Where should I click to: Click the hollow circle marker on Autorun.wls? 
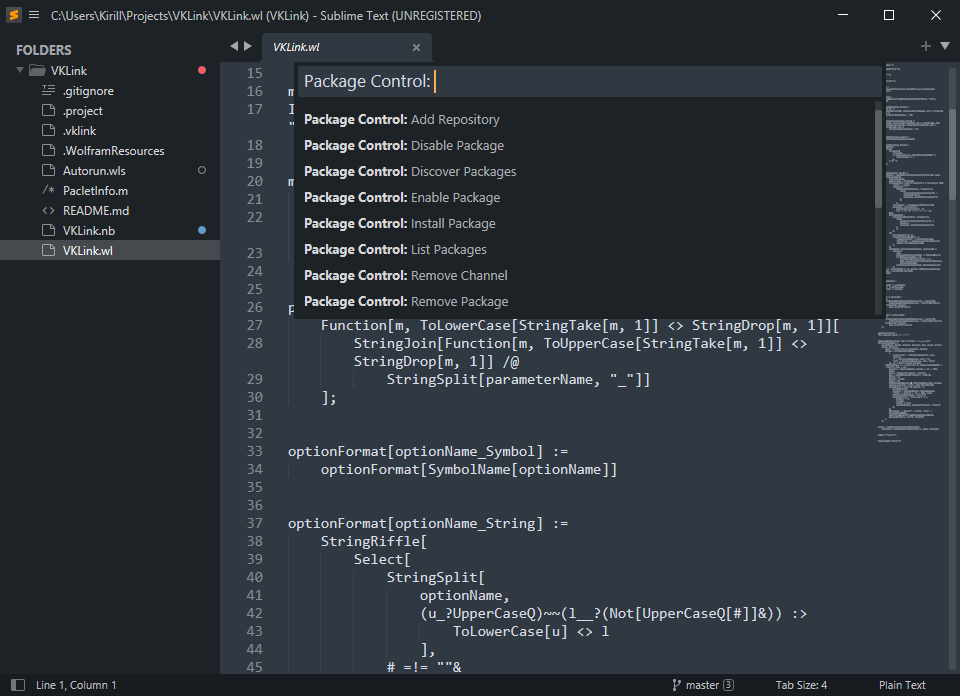pos(202,170)
